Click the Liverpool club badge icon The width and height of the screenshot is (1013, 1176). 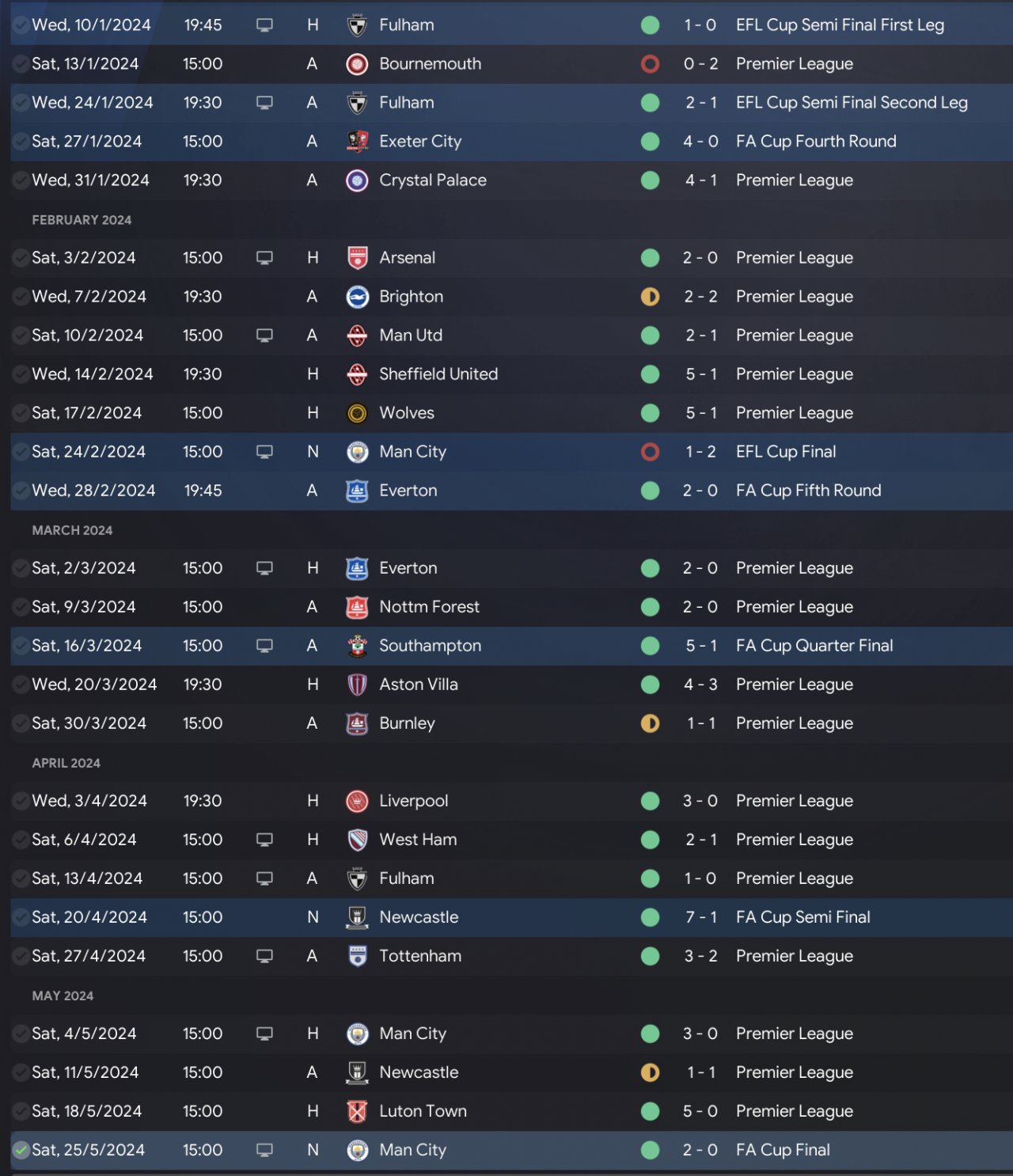[358, 801]
